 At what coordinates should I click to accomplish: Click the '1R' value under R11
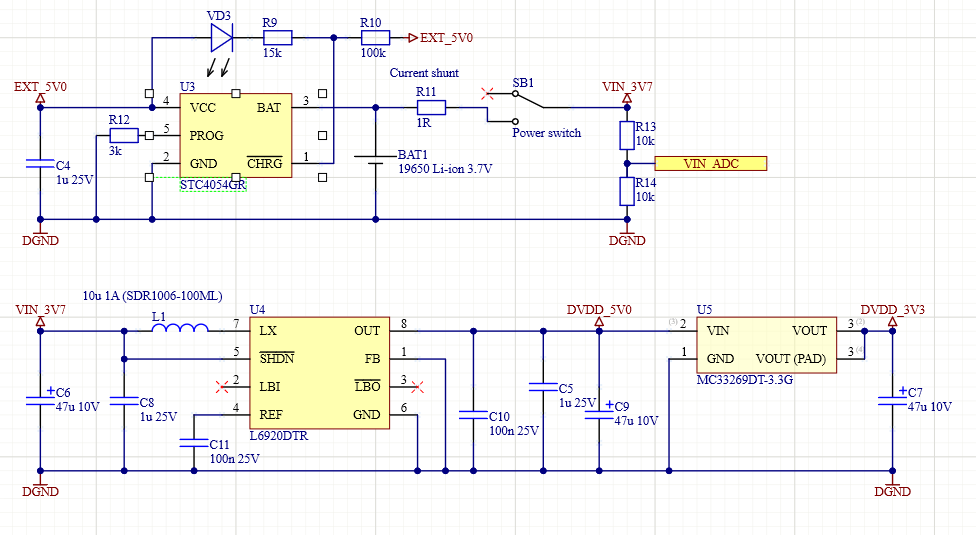pyautogui.click(x=424, y=123)
